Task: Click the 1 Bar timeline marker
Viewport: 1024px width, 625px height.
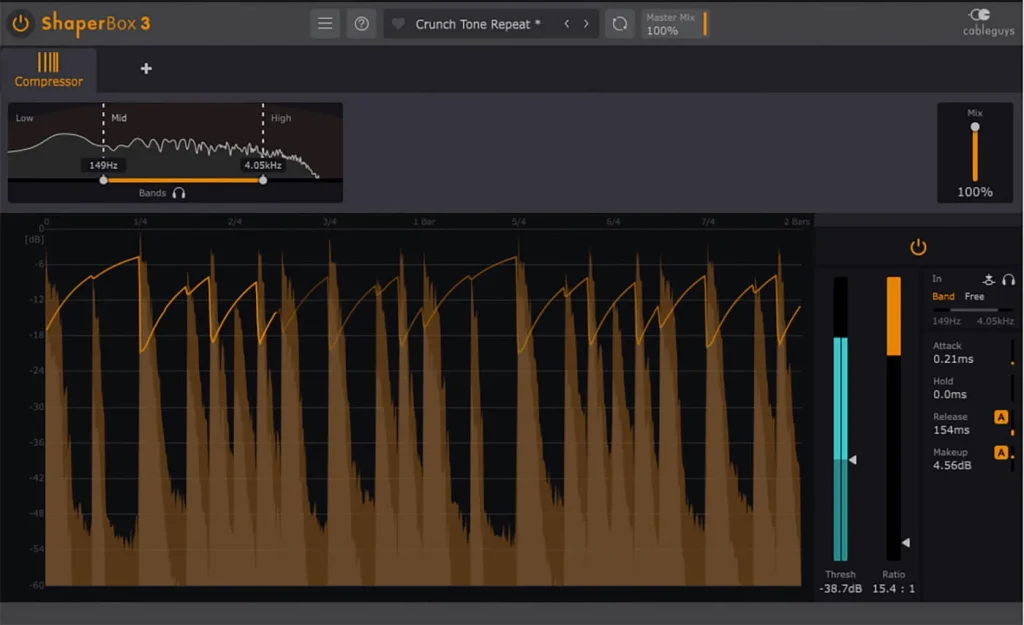Action: coord(424,222)
